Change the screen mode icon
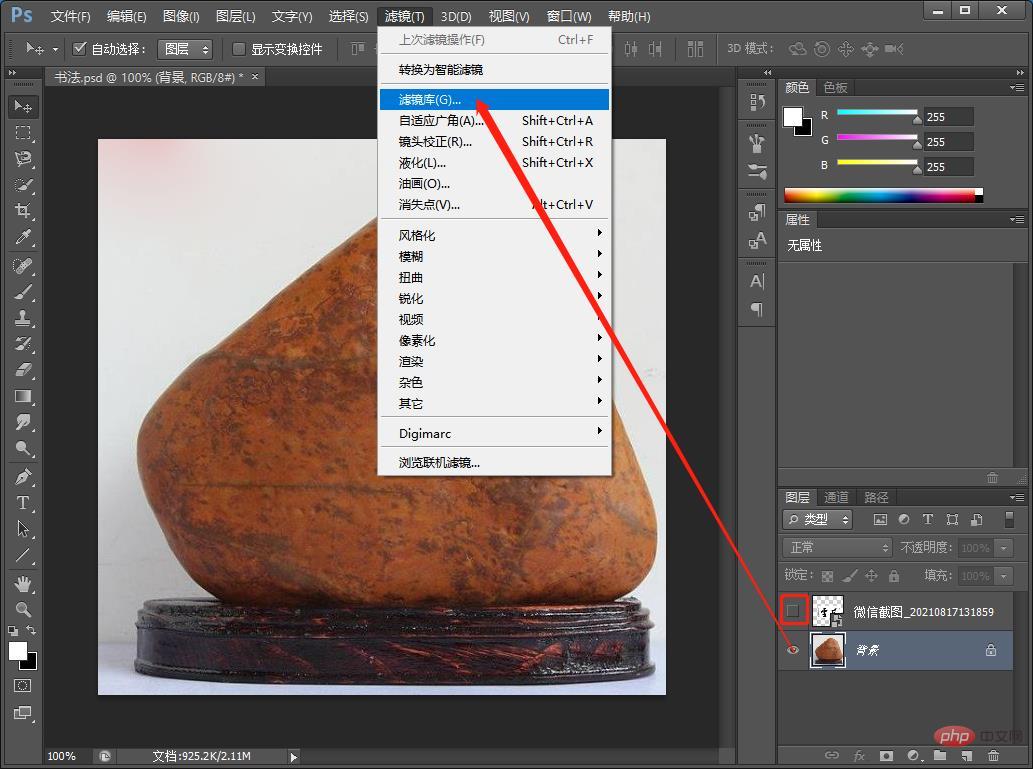1033x769 pixels. [x=22, y=713]
